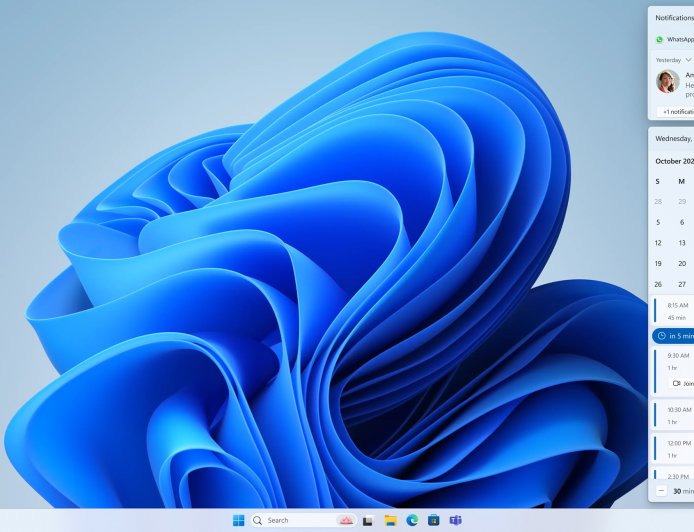Launch File Explorer from the taskbar
The width and height of the screenshot is (694, 532).
pos(390,520)
